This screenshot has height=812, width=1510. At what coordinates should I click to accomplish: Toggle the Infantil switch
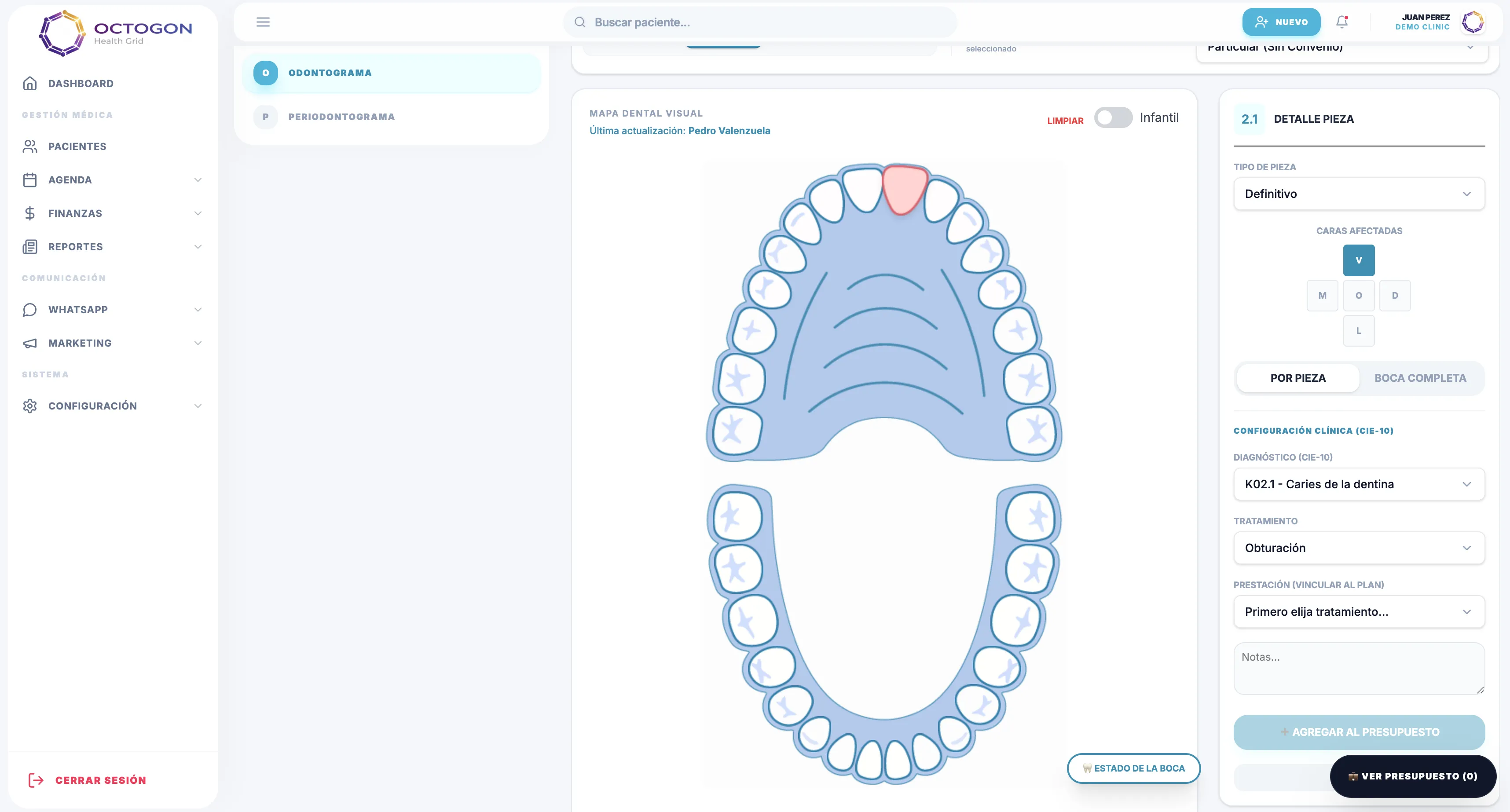pos(1113,117)
